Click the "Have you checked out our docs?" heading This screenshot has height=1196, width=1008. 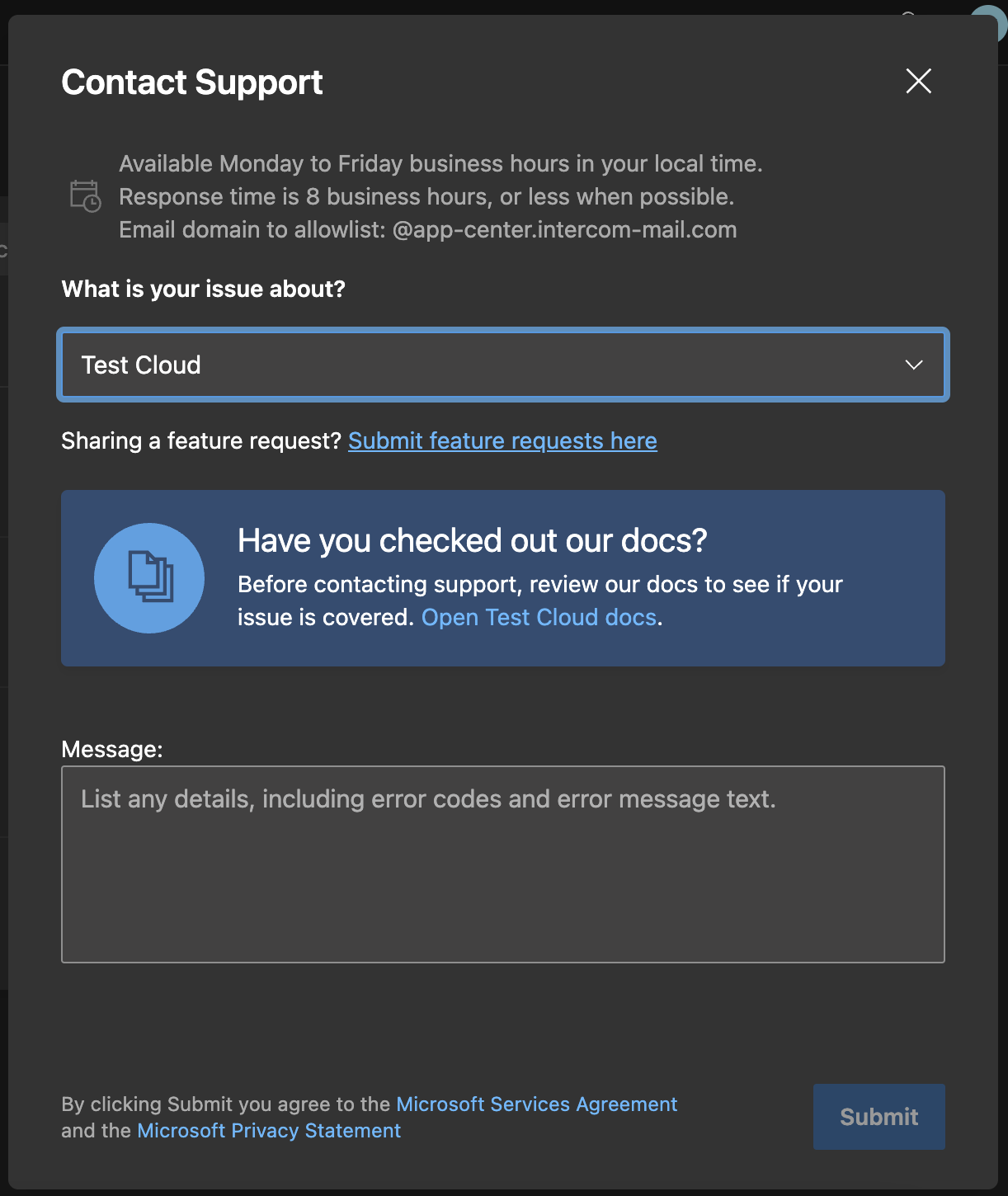pos(472,540)
